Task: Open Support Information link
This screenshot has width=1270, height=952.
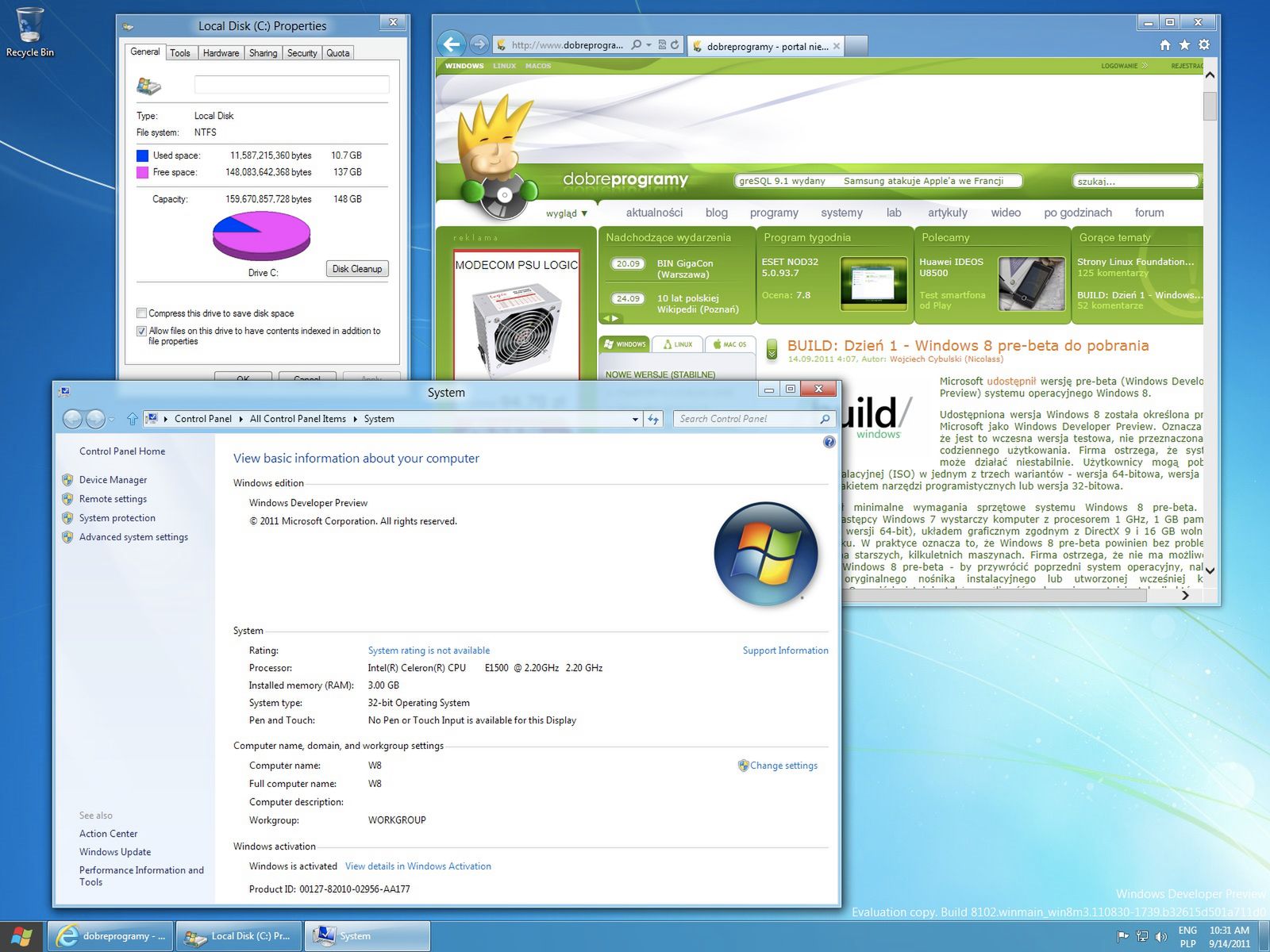Action: (x=785, y=651)
